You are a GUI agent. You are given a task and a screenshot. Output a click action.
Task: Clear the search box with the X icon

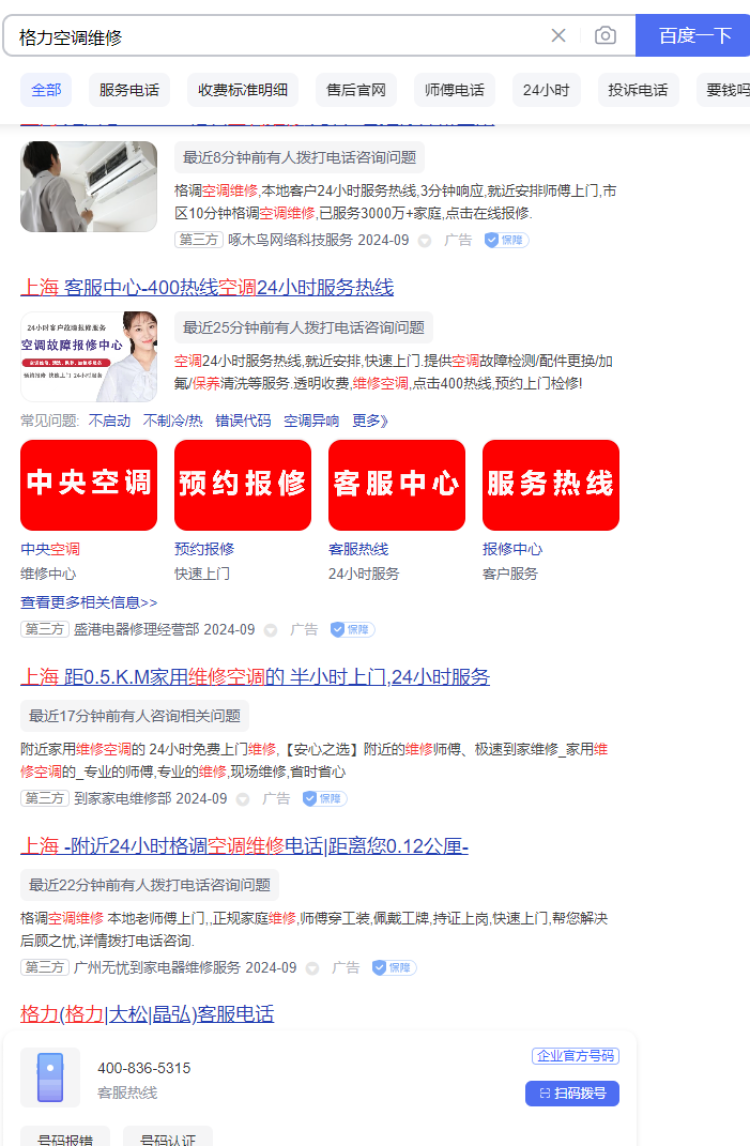(x=558, y=35)
